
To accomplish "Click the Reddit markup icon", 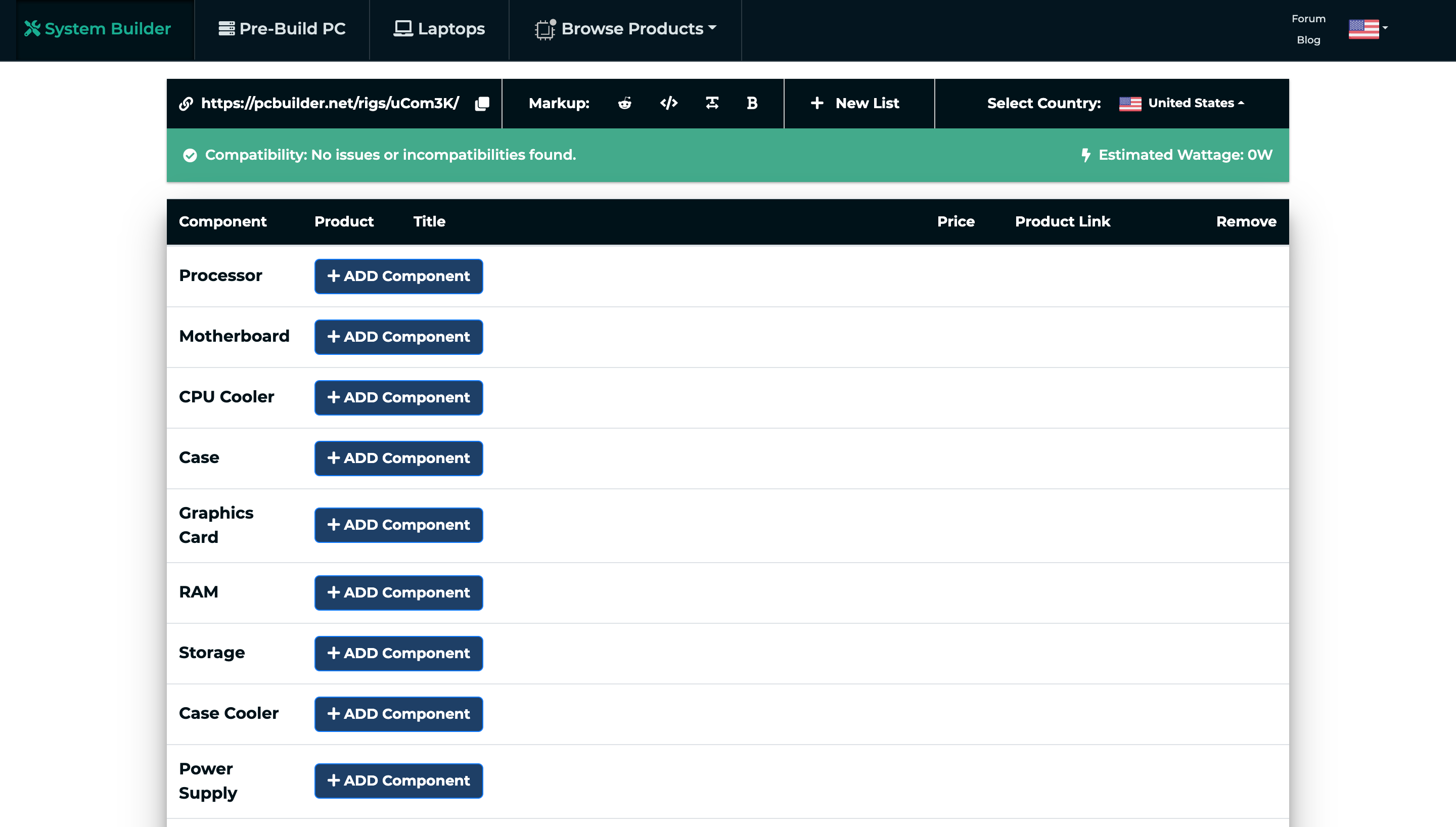I will [625, 103].
